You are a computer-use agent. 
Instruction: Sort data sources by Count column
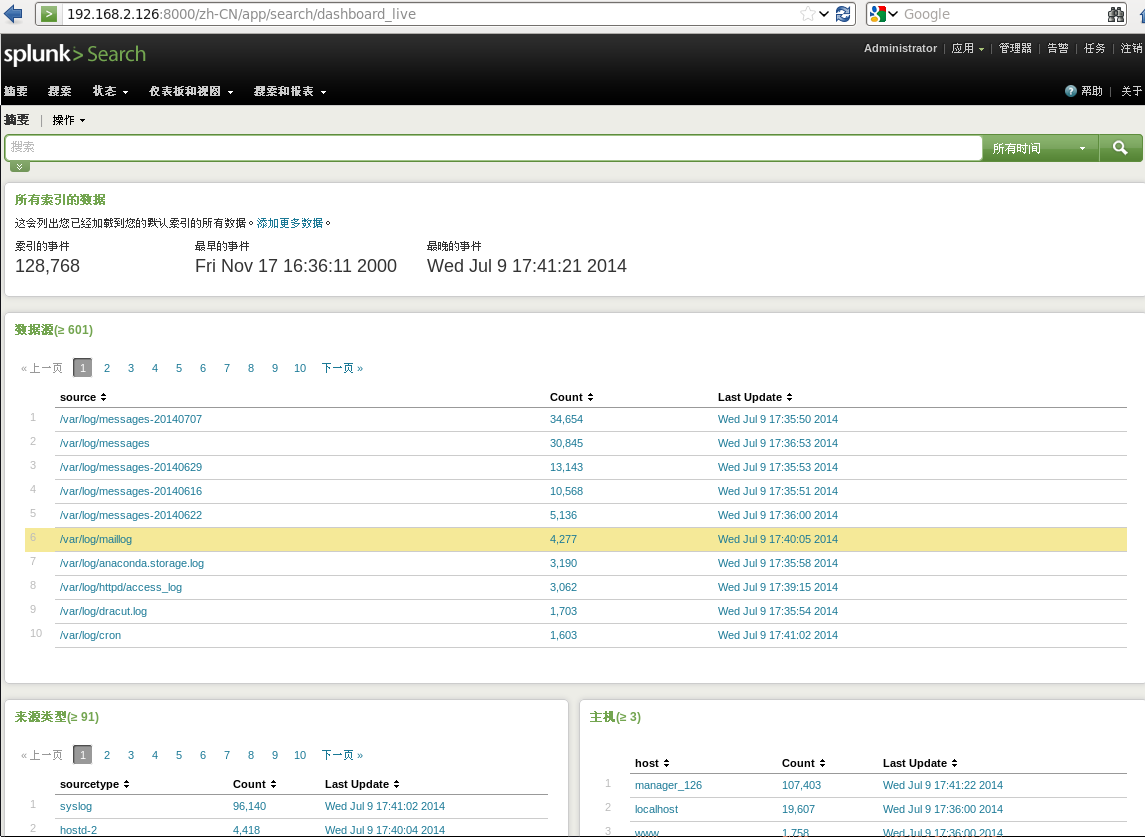click(x=572, y=397)
